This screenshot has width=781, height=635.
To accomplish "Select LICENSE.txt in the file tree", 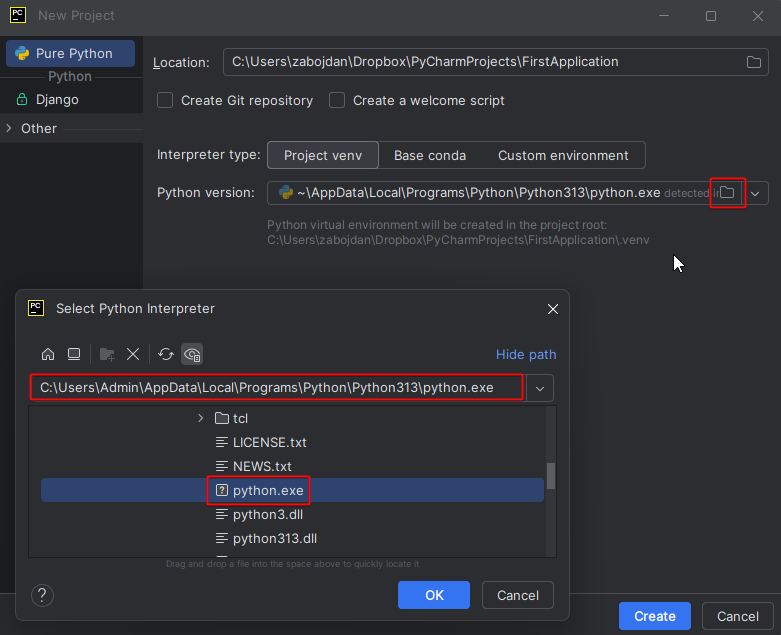I will click(293, 442).
